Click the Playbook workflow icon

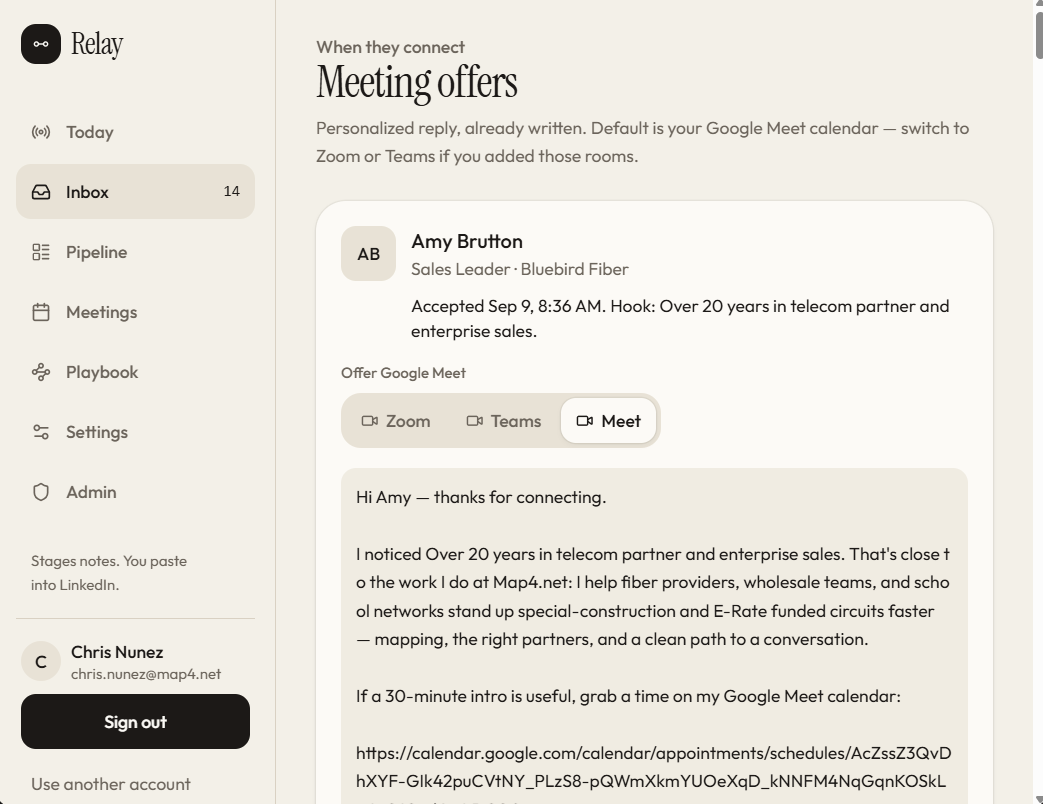click(x=41, y=372)
